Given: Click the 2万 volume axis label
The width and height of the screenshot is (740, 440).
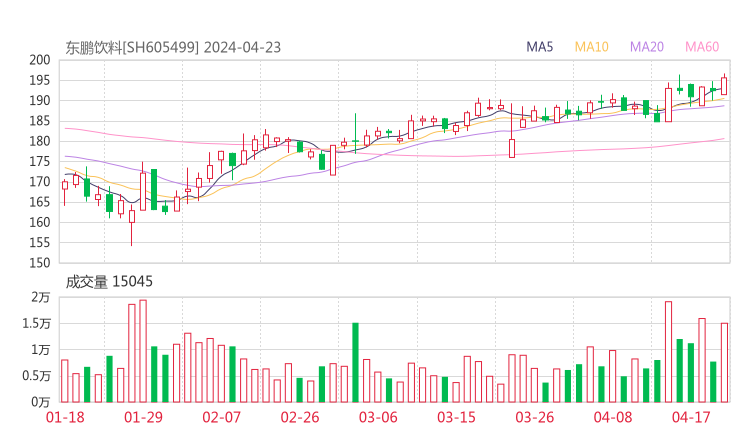Looking at the screenshot, I should (41, 297).
